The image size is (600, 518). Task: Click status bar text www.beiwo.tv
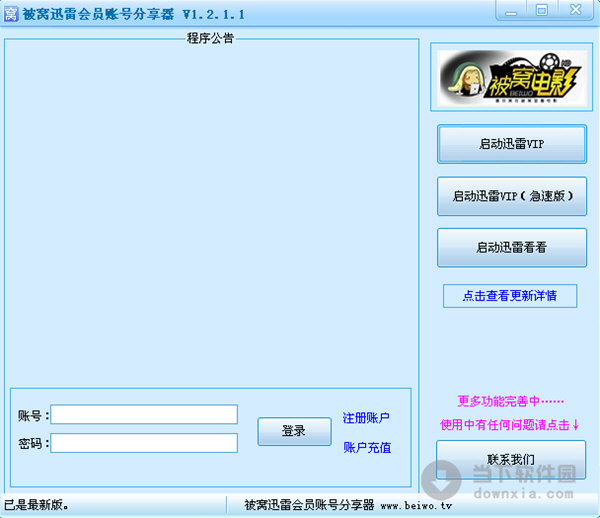point(416,506)
